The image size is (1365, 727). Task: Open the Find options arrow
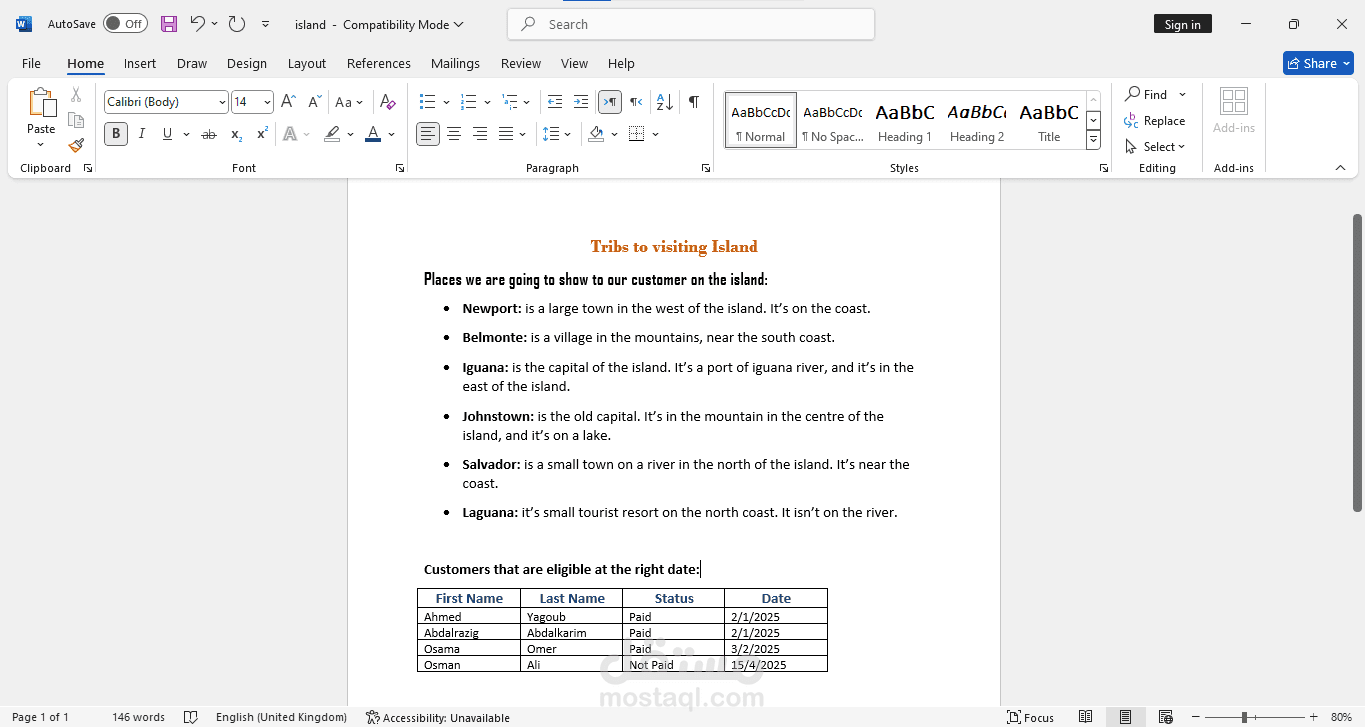1182,95
